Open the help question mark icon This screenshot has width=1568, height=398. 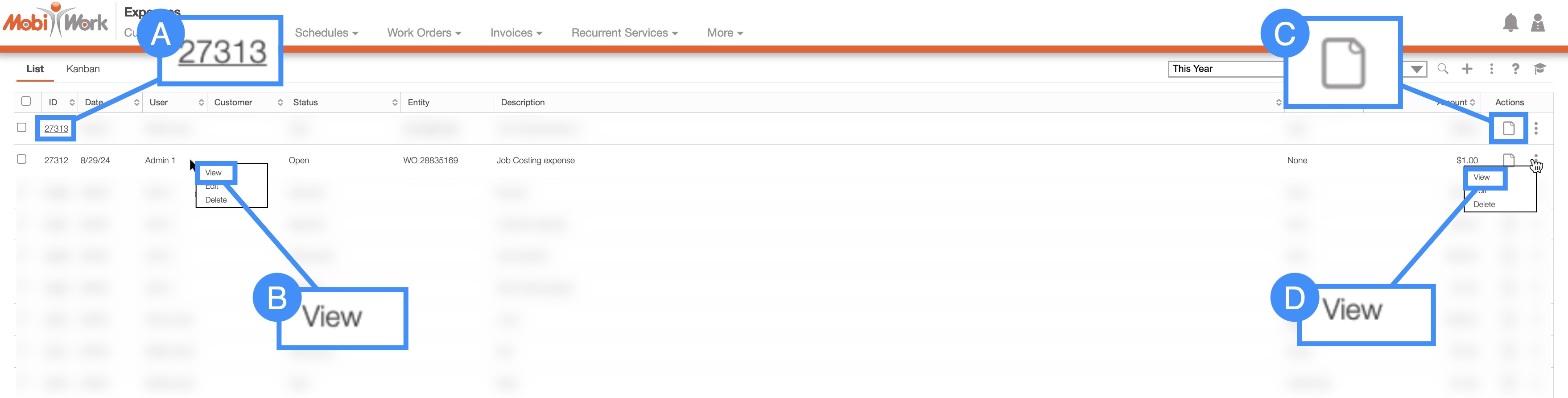tap(1515, 69)
